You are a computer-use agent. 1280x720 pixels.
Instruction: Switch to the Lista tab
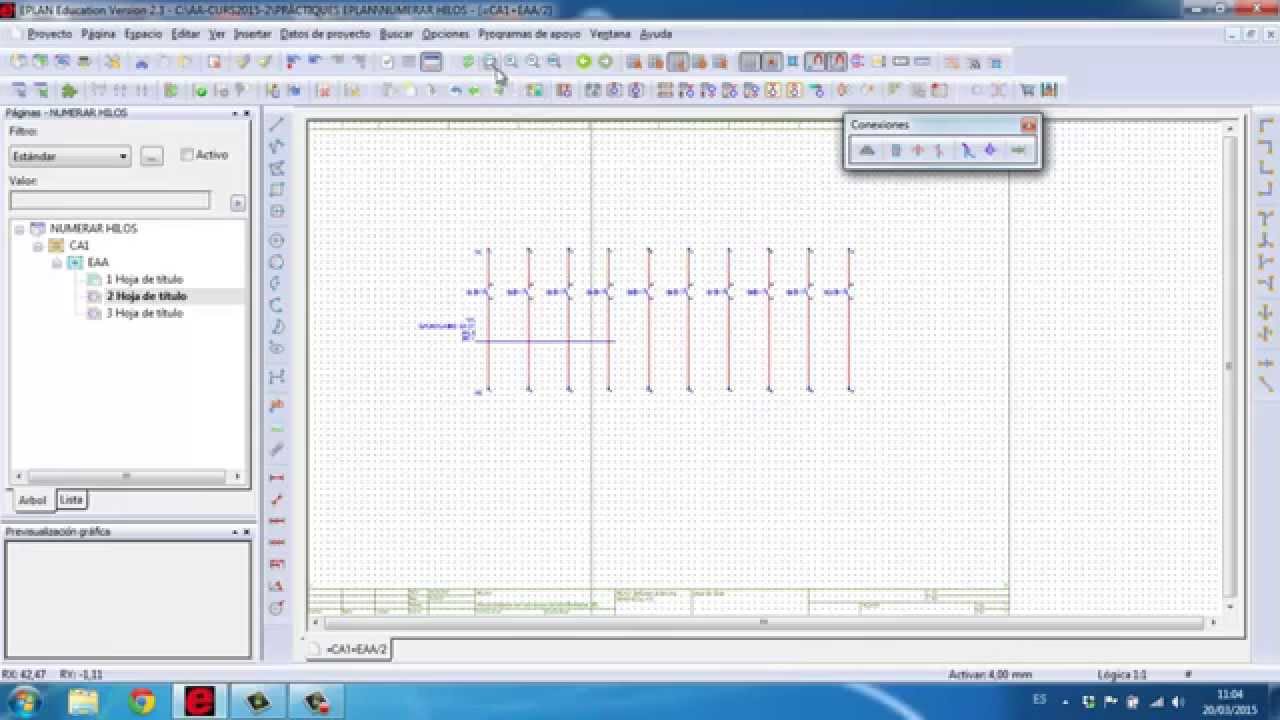click(x=71, y=500)
